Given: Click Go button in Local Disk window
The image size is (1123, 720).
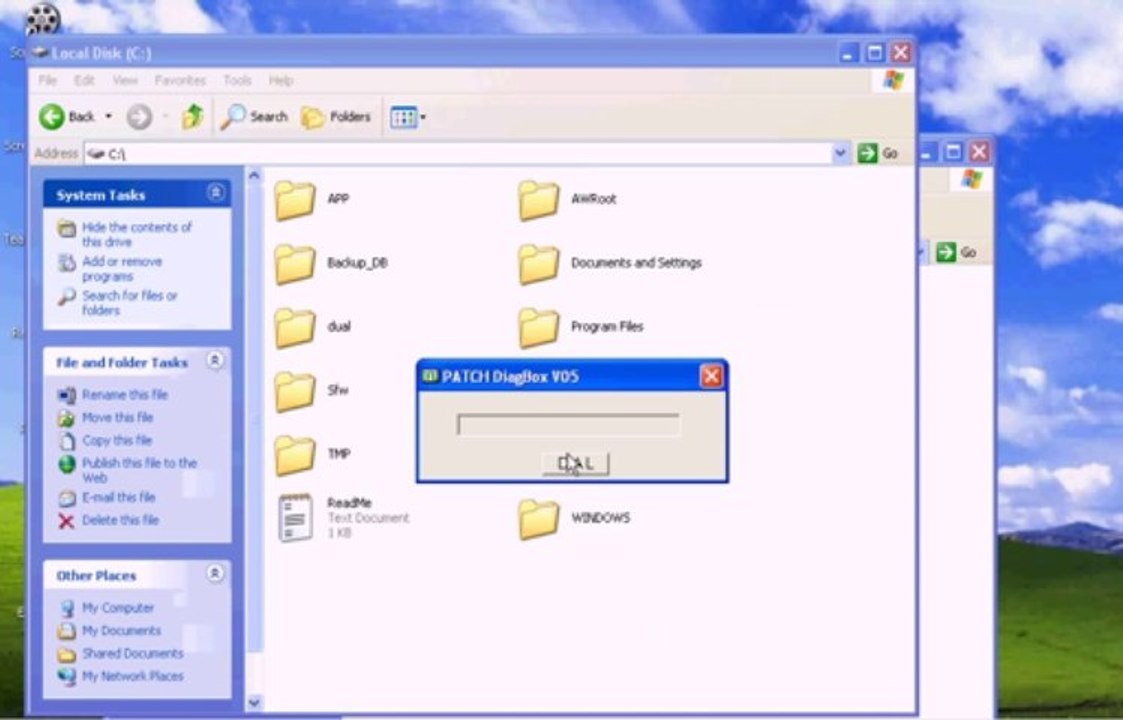Looking at the screenshot, I should (x=878, y=153).
